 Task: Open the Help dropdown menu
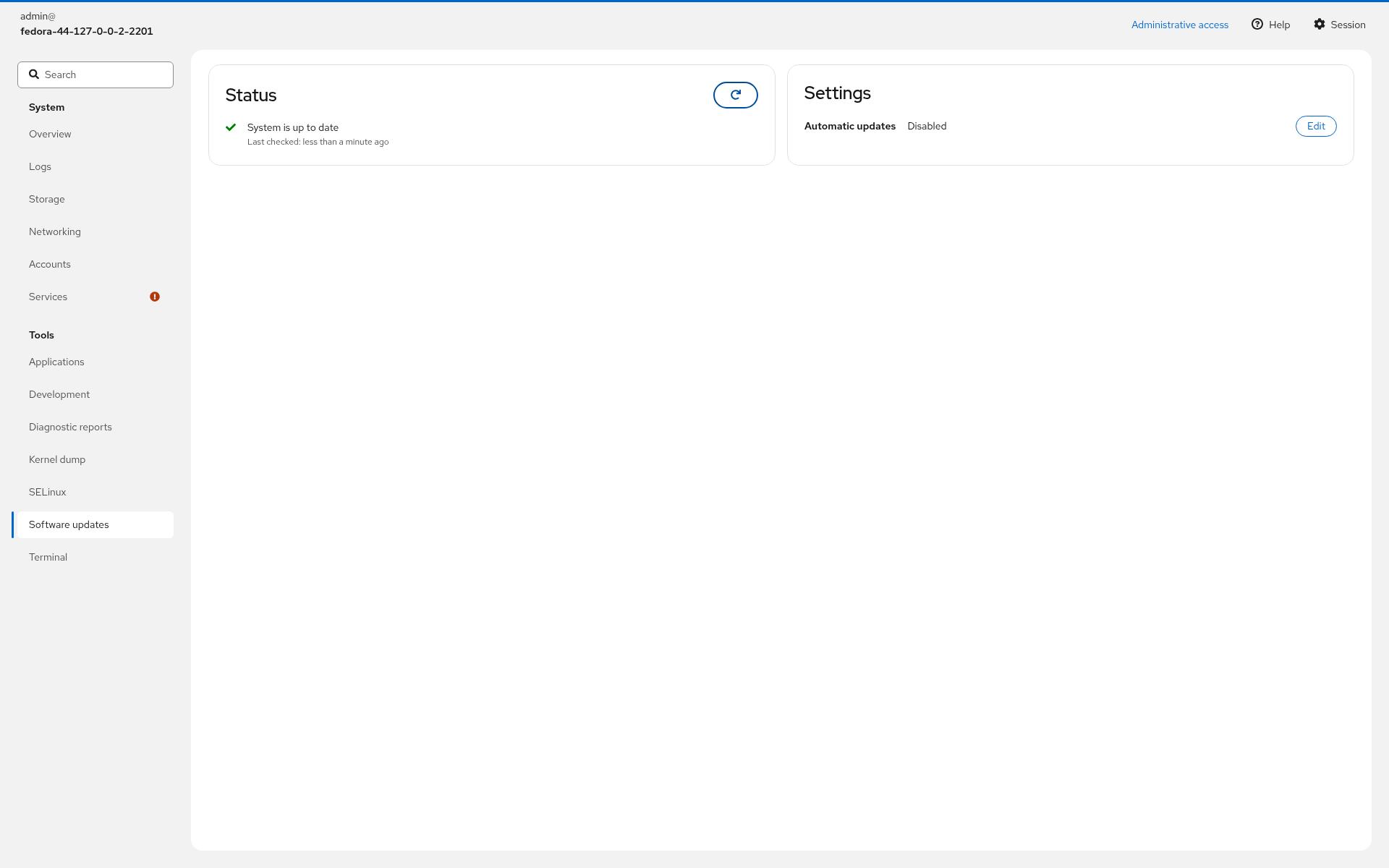(1271, 25)
